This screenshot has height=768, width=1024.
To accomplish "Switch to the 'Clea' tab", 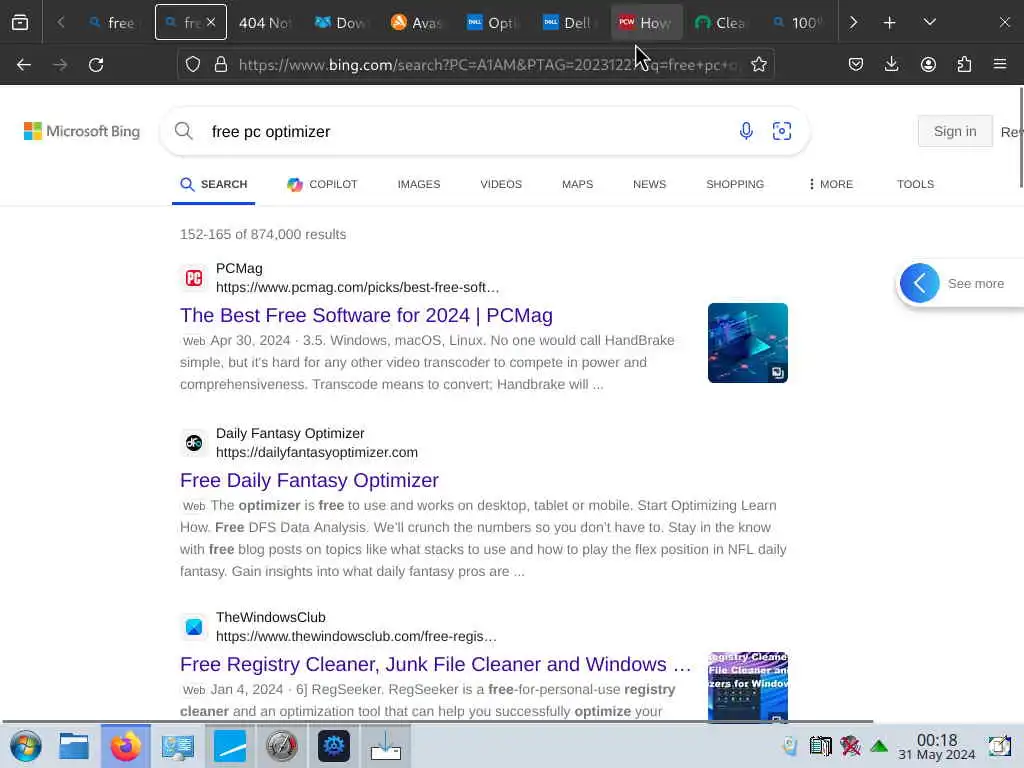I will pos(721,23).
